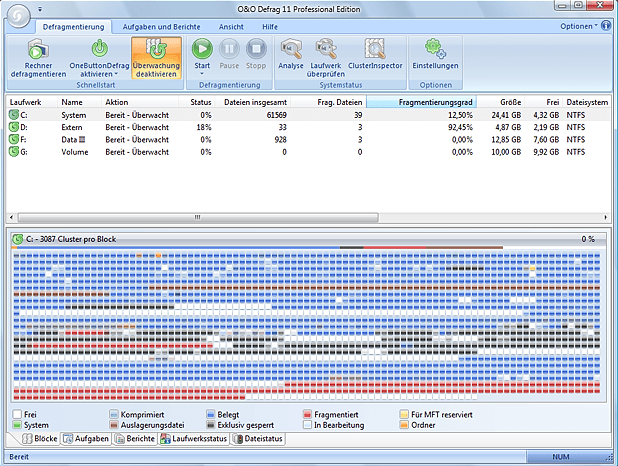
Task: Click the System green legend swatch
Action: [x=17, y=425]
